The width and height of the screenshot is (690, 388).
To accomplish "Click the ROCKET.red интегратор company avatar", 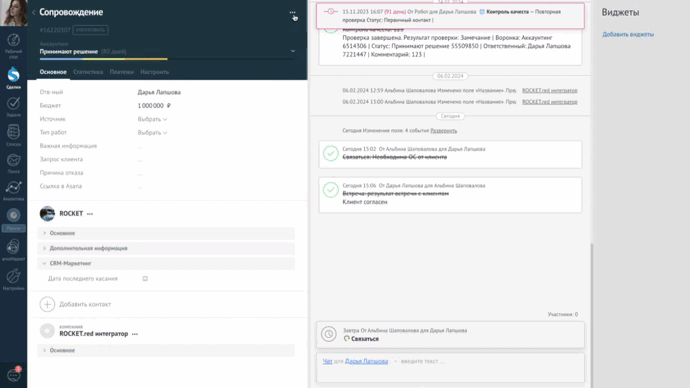I will pyautogui.click(x=47, y=331).
